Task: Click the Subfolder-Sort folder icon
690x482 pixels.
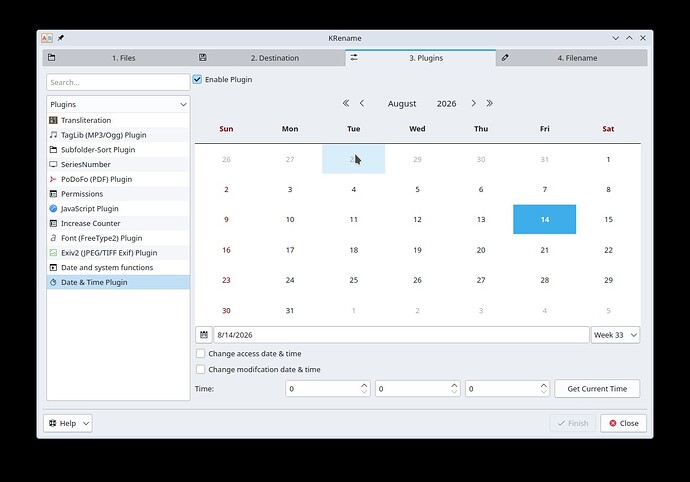Action: [53, 150]
